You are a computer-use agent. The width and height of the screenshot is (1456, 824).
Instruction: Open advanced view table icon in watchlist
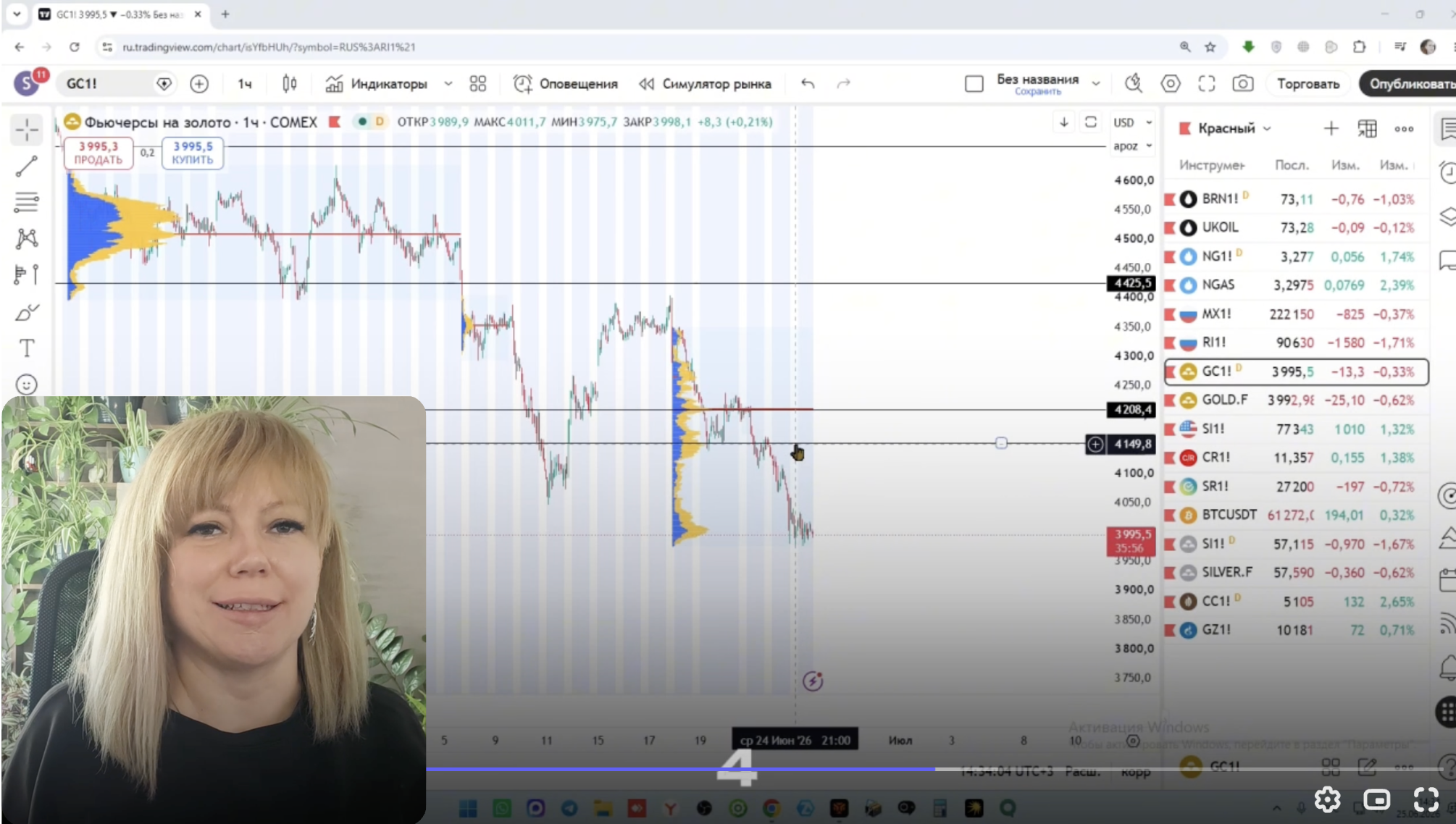click(x=1367, y=128)
